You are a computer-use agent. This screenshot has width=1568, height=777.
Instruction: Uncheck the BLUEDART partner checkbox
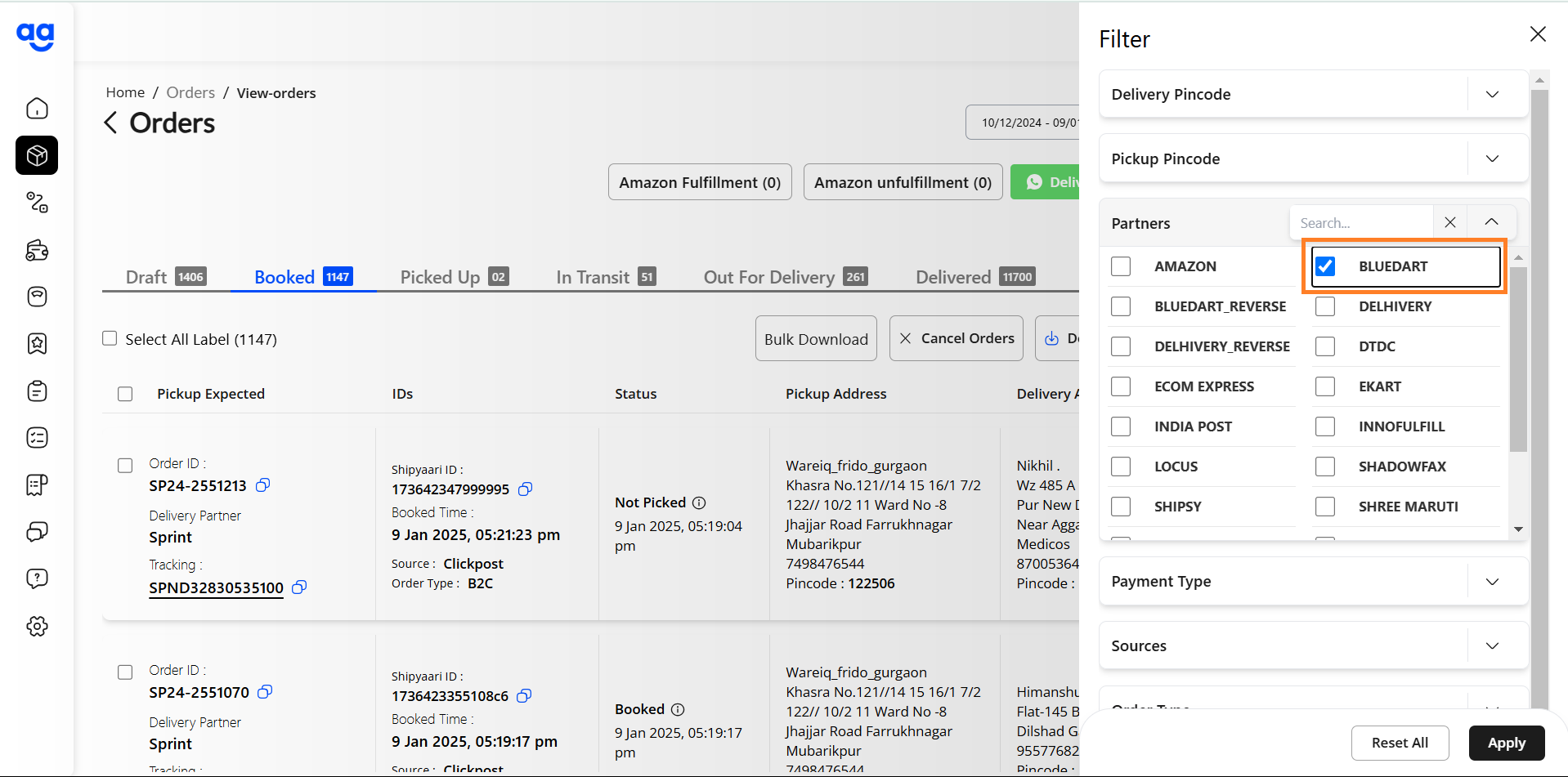(1325, 266)
